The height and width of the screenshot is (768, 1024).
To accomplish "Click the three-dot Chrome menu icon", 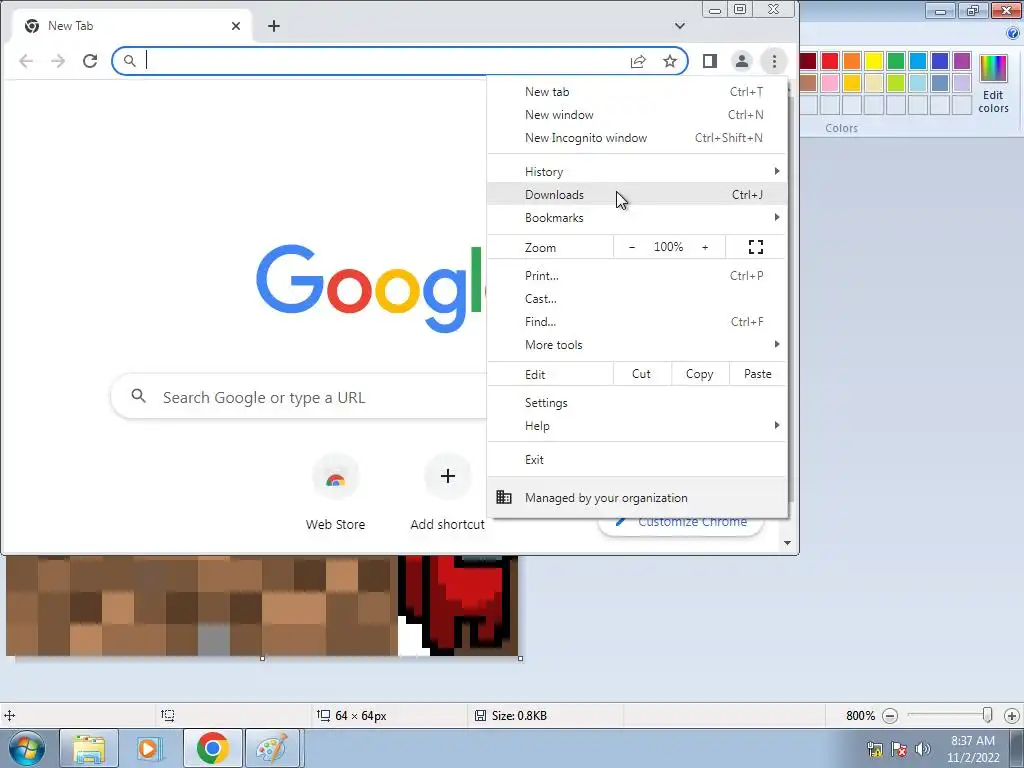I will 774,61.
